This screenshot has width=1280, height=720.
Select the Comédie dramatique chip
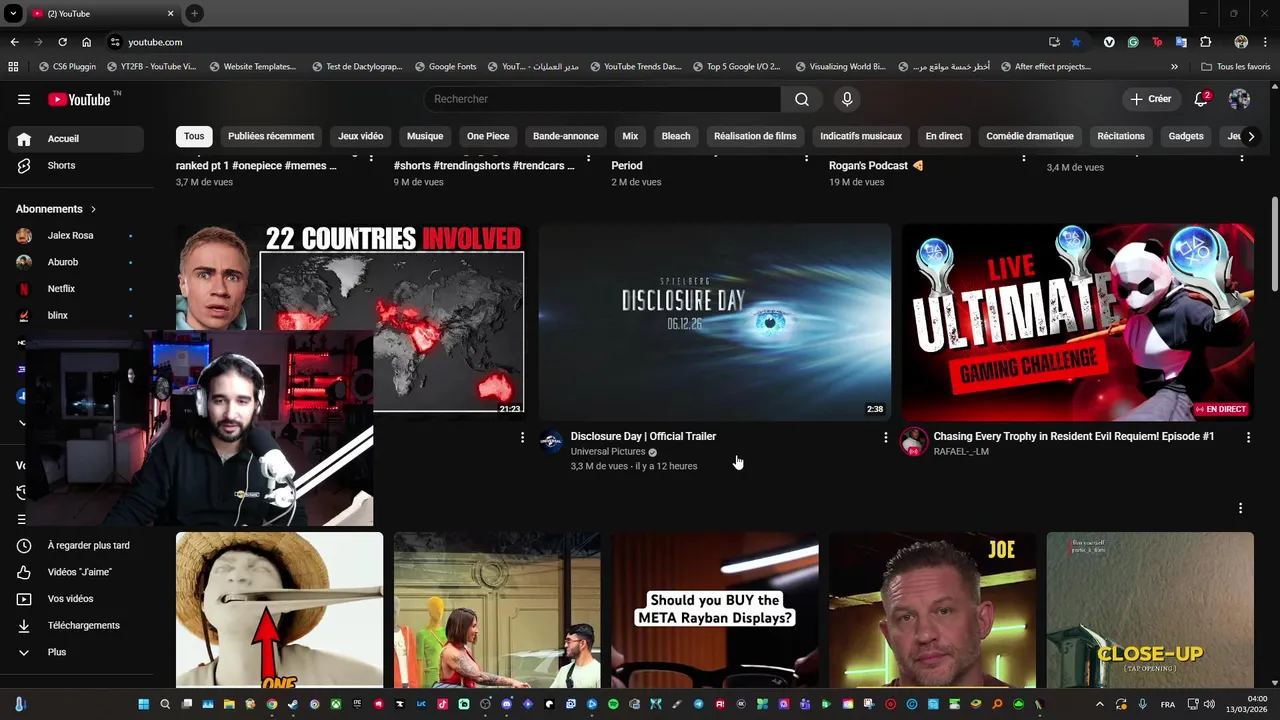1030,136
